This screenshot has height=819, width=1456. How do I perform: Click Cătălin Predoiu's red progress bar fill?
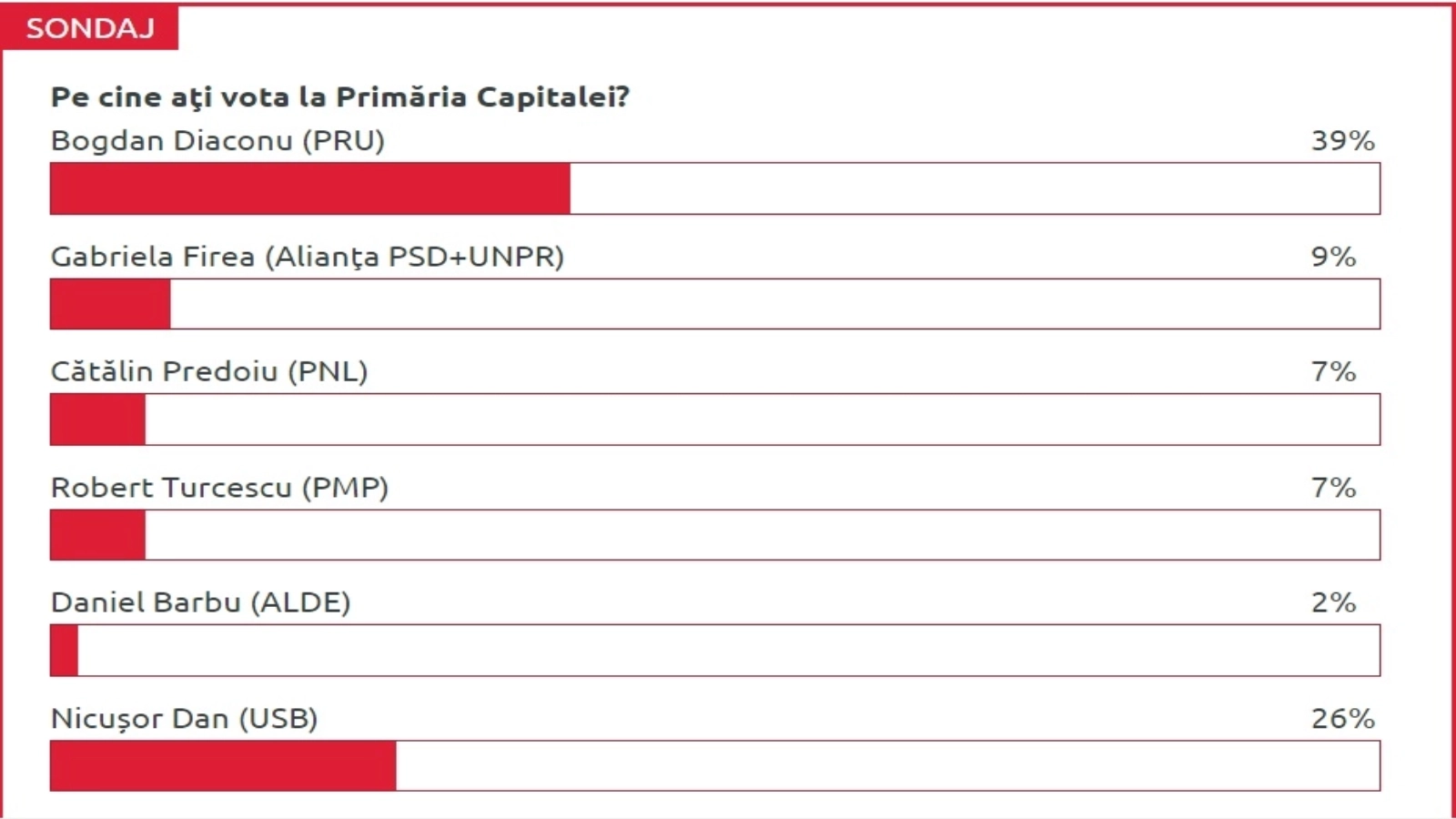(x=97, y=420)
